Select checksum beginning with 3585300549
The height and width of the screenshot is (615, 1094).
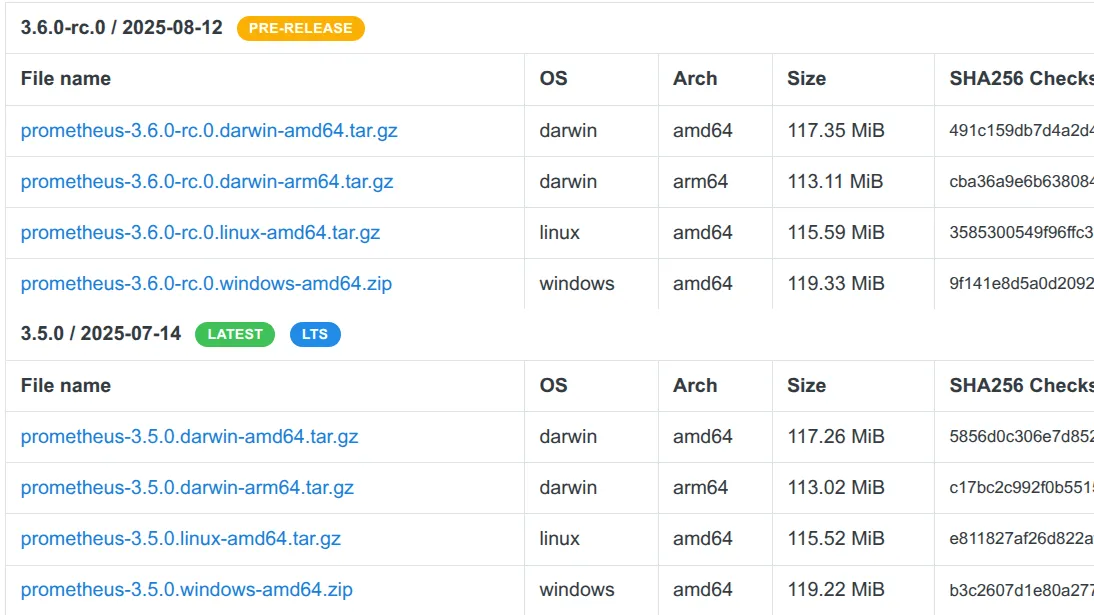click(x=1021, y=232)
